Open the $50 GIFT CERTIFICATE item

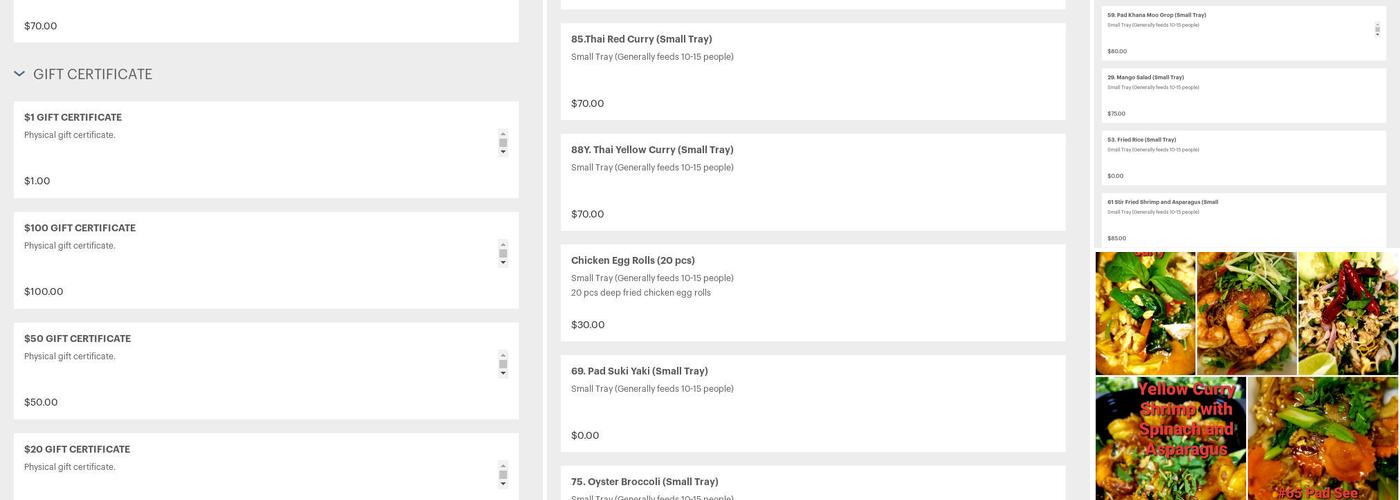click(x=266, y=370)
